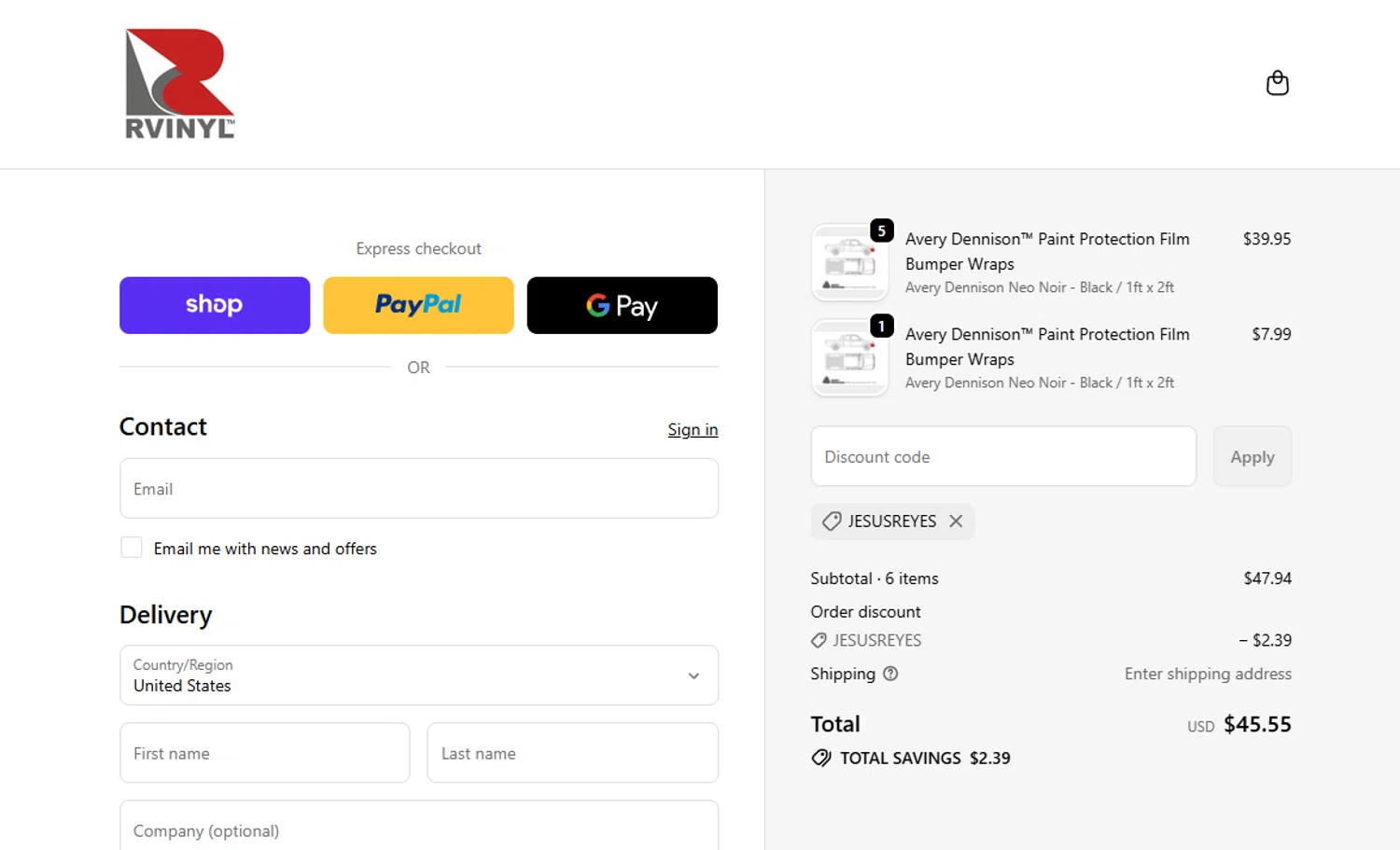Open thumbnail of the $7.99 bumper wrap item
1400x850 pixels.
849,358
